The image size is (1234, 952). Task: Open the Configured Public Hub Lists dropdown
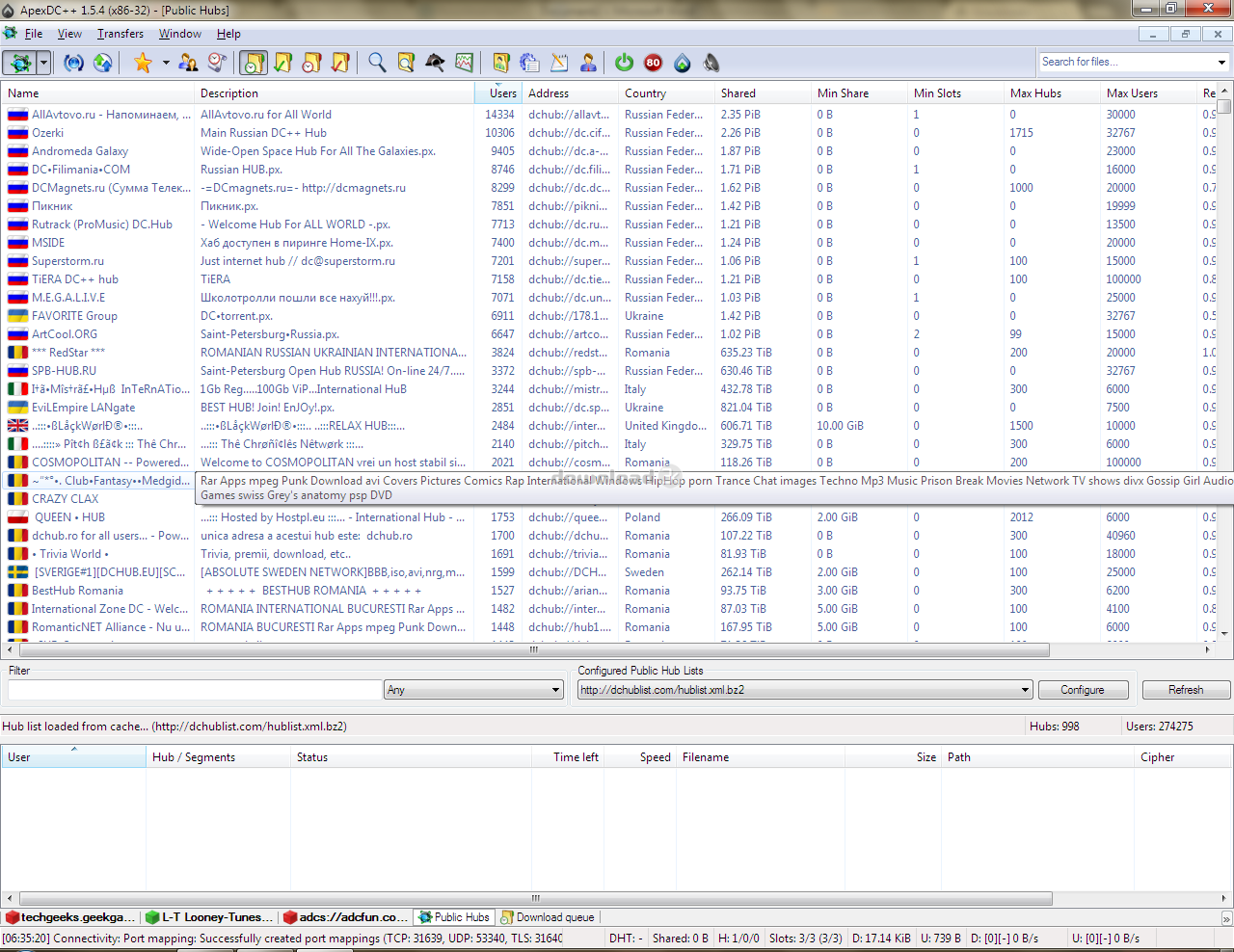click(806, 690)
